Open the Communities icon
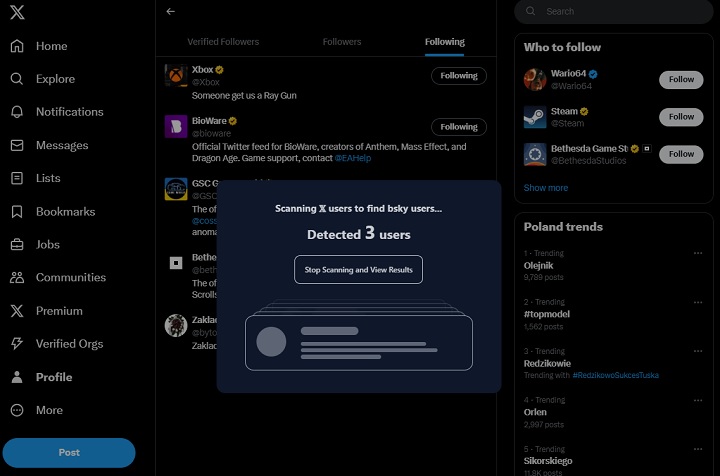 coord(17,277)
